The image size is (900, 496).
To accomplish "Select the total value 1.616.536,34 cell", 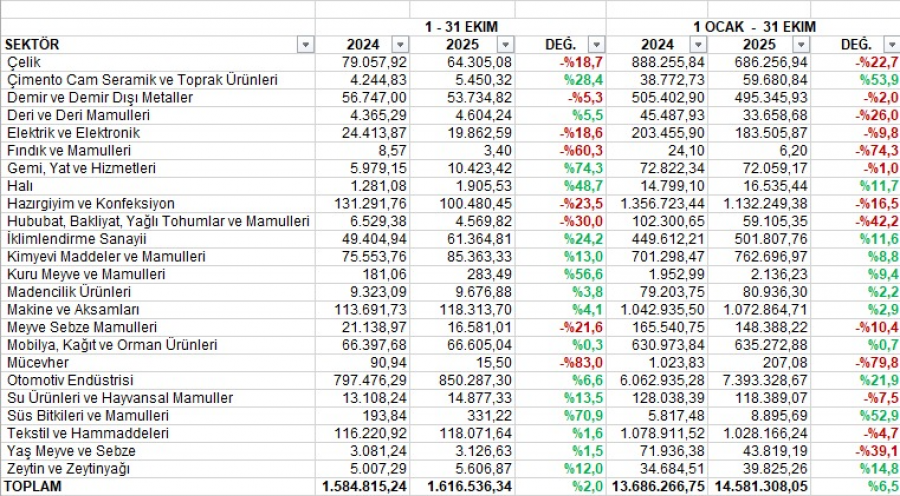I will point(464,487).
